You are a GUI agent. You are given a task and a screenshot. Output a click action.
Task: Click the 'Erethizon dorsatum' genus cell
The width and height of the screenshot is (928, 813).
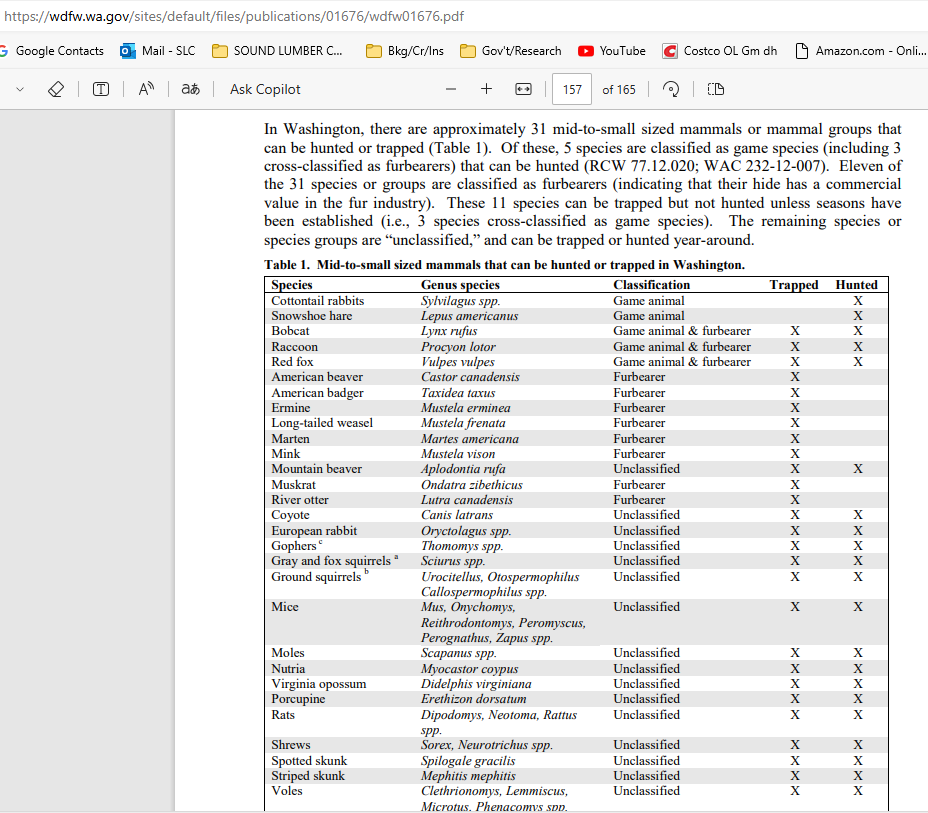(x=473, y=699)
